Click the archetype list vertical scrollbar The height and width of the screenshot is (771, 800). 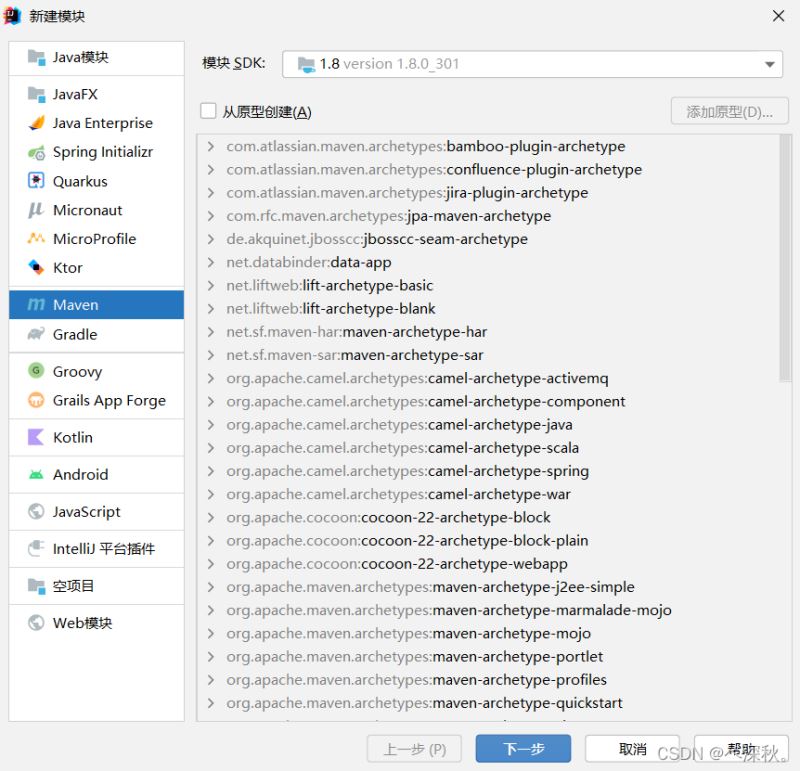pyautogui.click(x=785, y=260)
